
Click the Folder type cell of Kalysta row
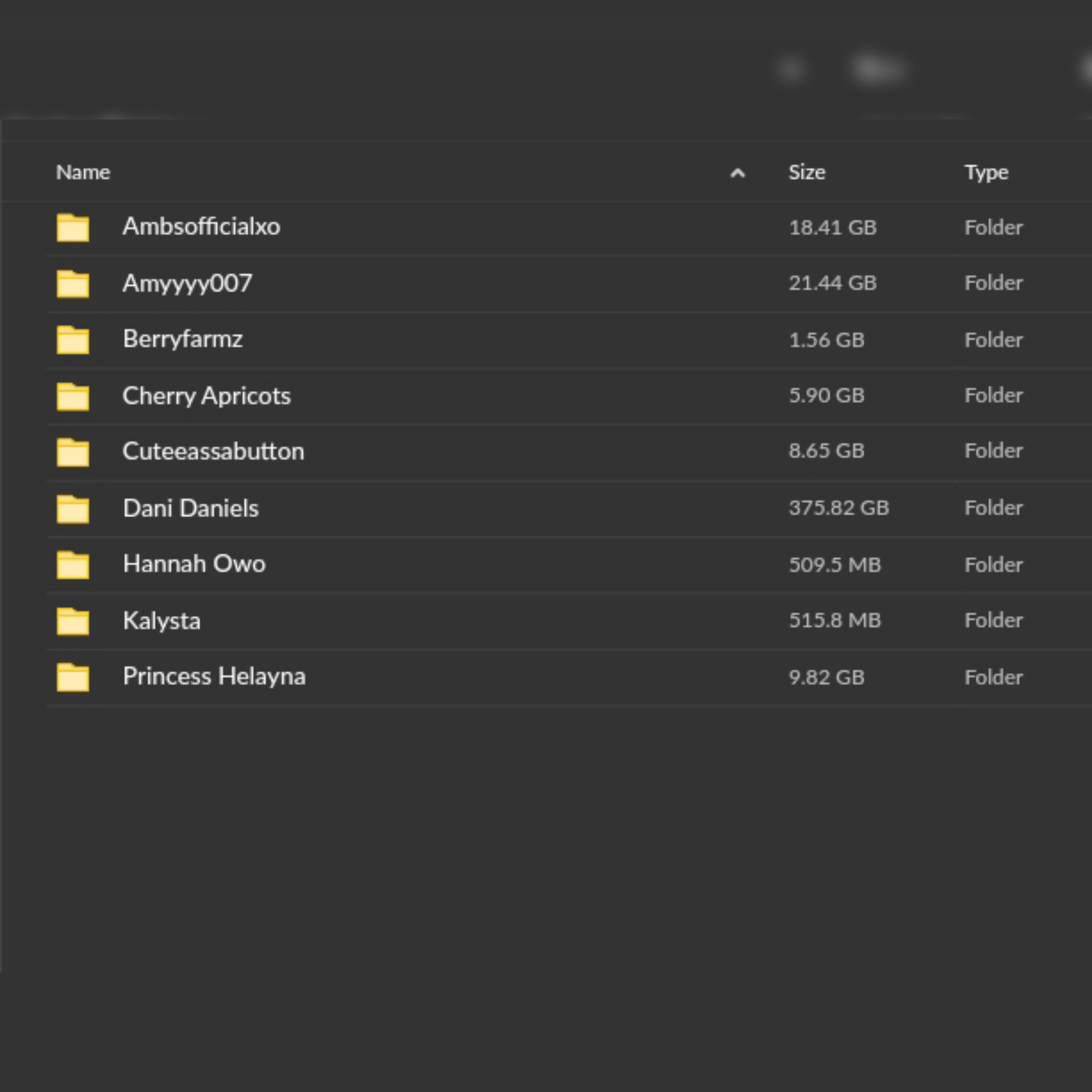click(993, 621)
